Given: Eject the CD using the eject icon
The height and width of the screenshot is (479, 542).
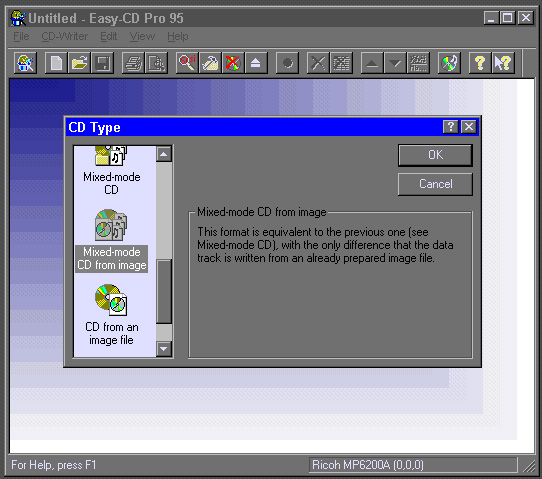Looking at the screenshot, I should point(256,63).
